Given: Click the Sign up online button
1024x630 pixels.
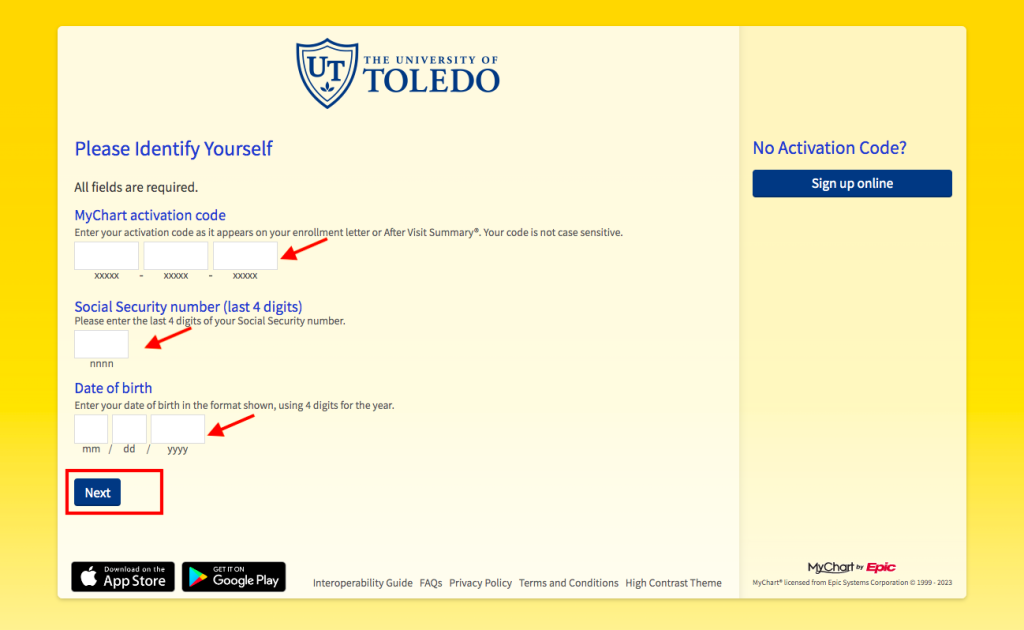Looking at the screenshot, I should 852,183.
